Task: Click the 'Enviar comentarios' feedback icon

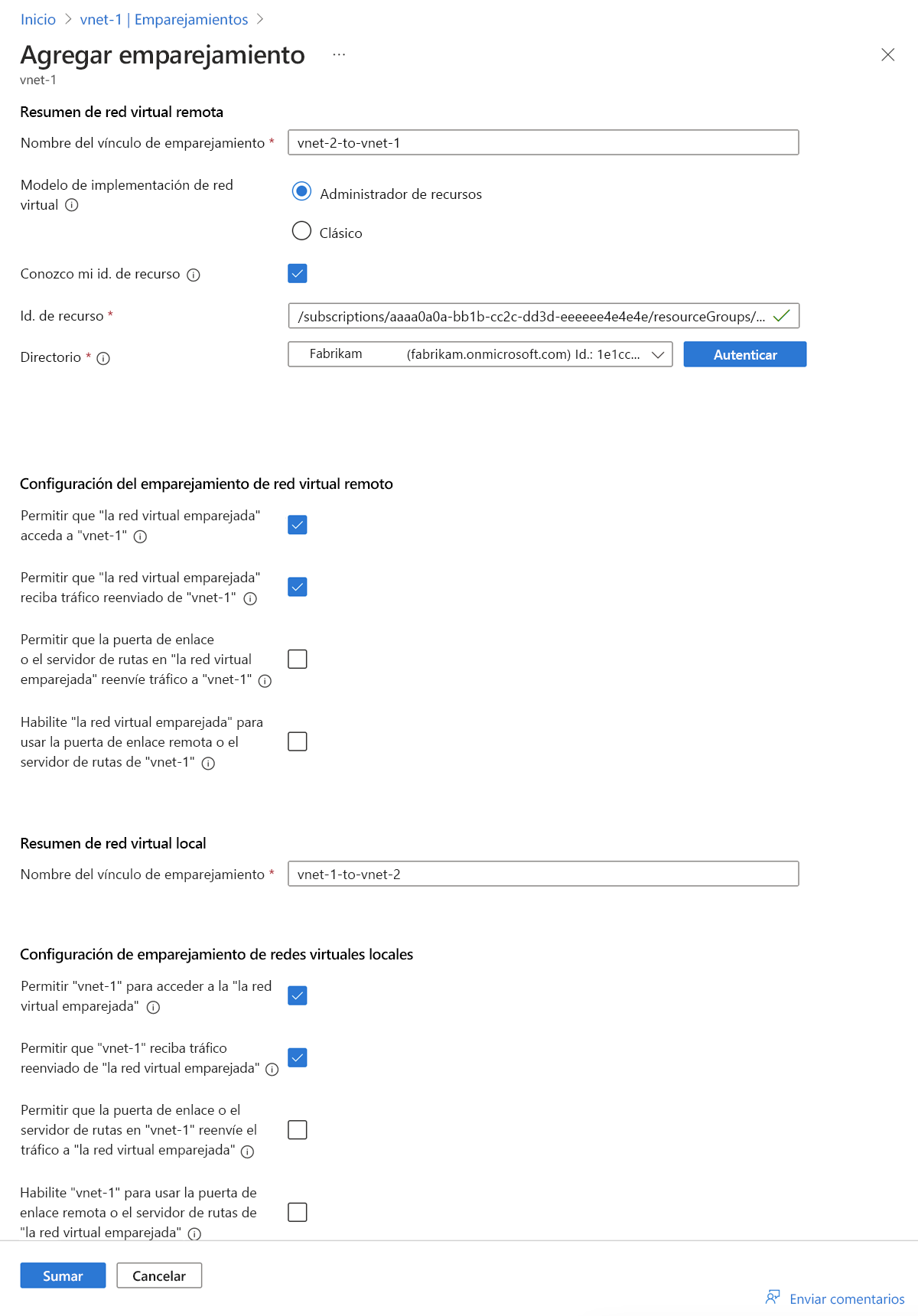Action: pos(773,1297)
